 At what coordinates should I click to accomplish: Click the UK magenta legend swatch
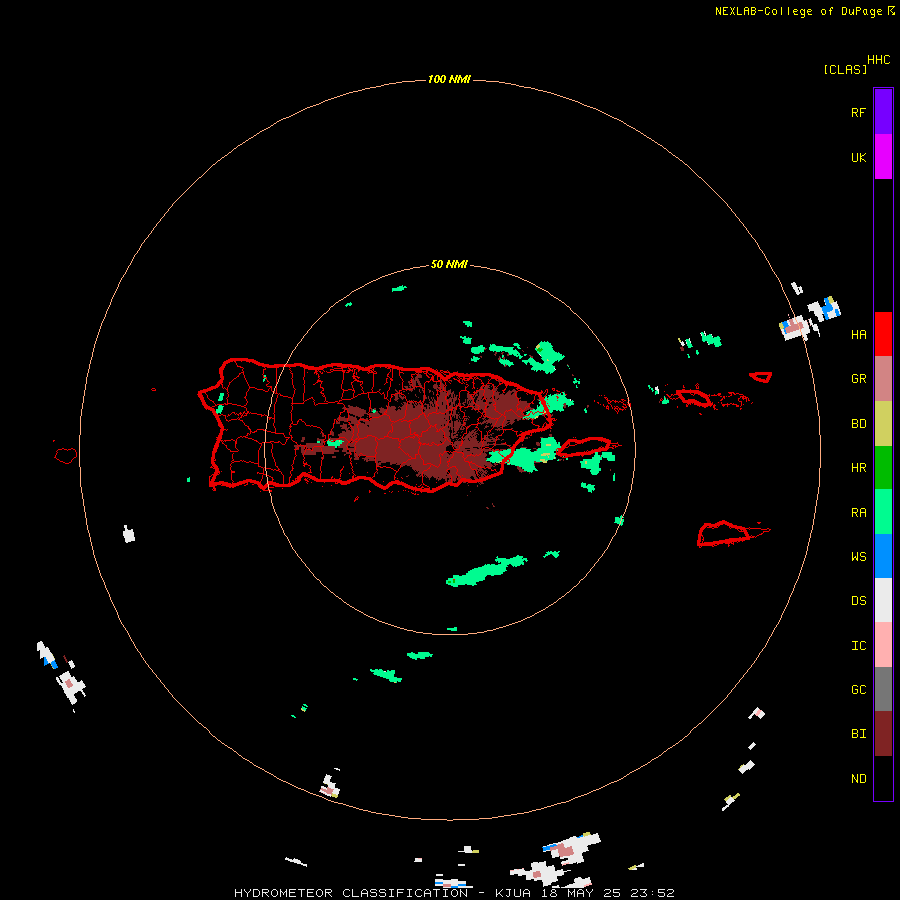[883, 157]
